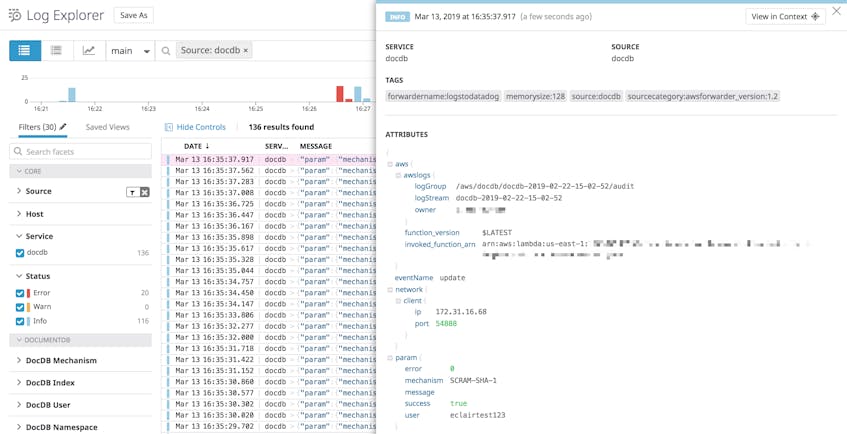Collapse the param attribute node

pos(389,358)
